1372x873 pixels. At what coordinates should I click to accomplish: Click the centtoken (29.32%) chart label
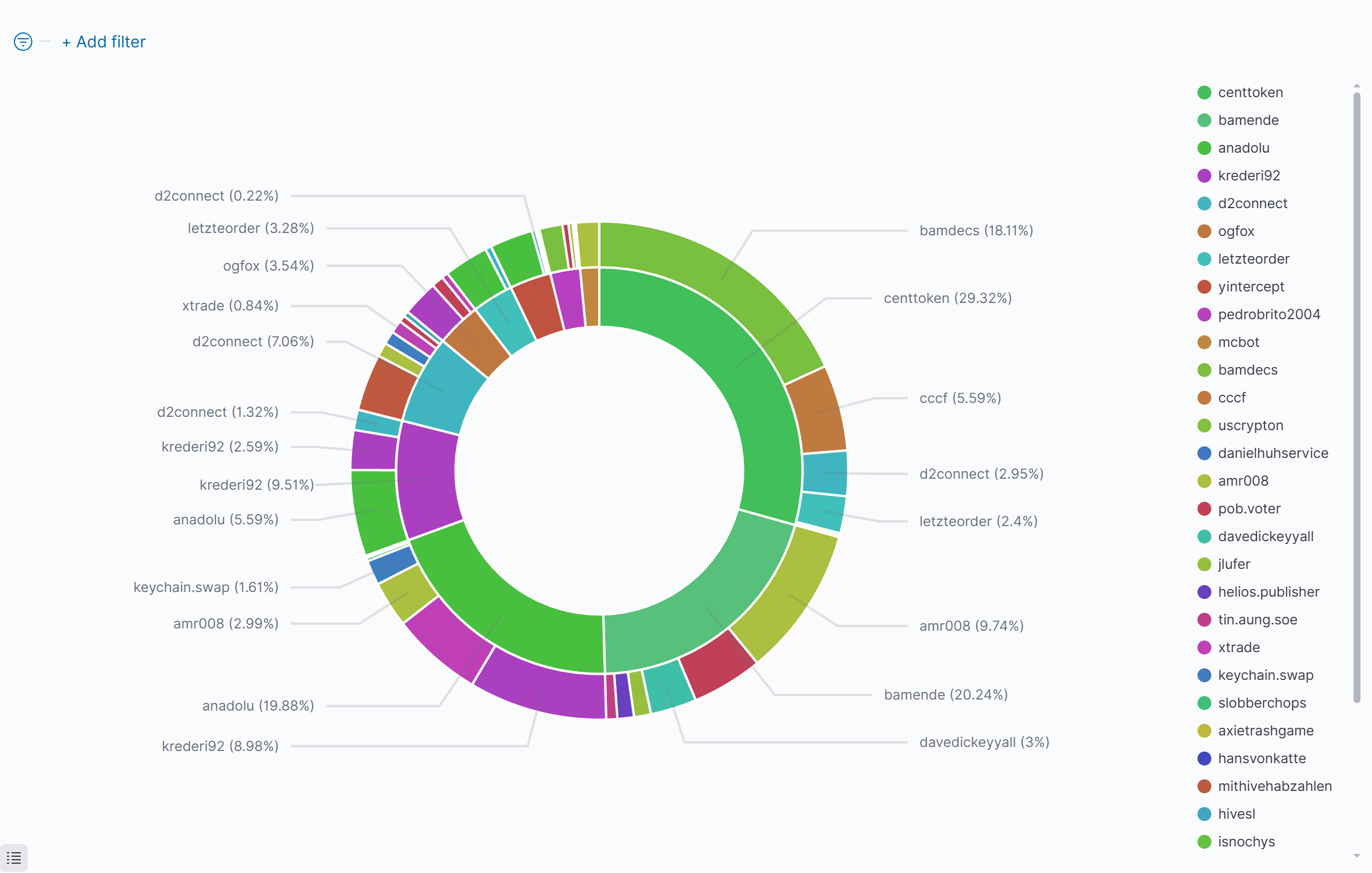pos(948,298)
